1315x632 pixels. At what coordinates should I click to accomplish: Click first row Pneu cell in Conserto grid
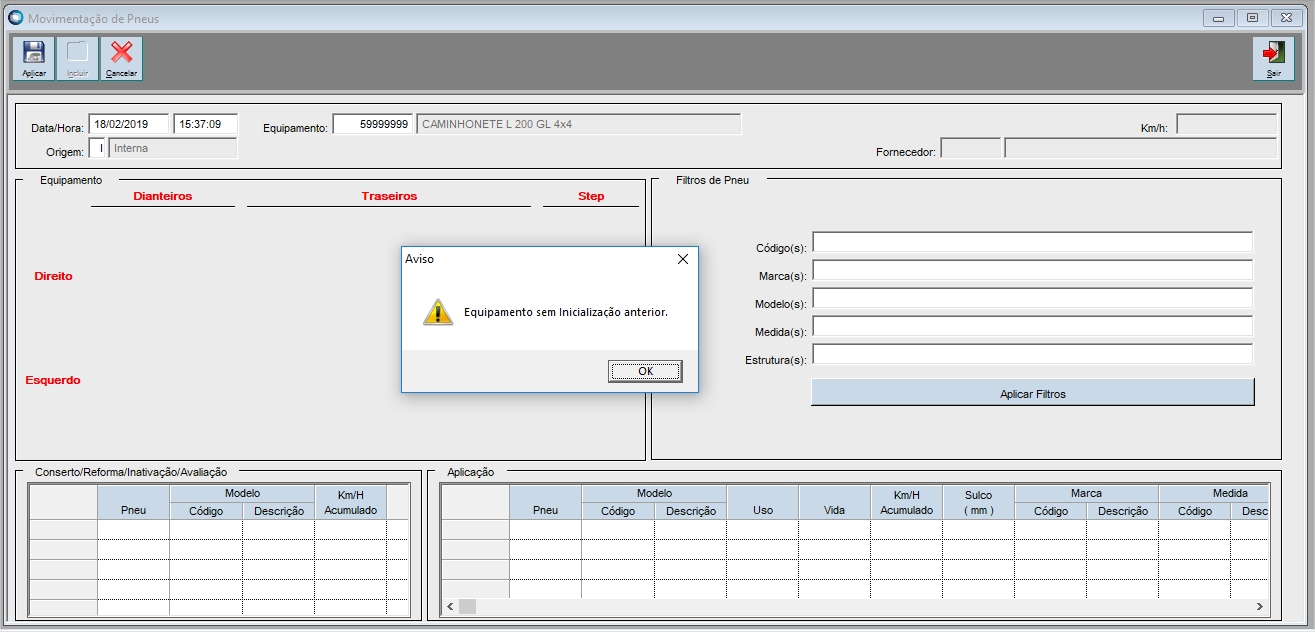coord(133,530)
